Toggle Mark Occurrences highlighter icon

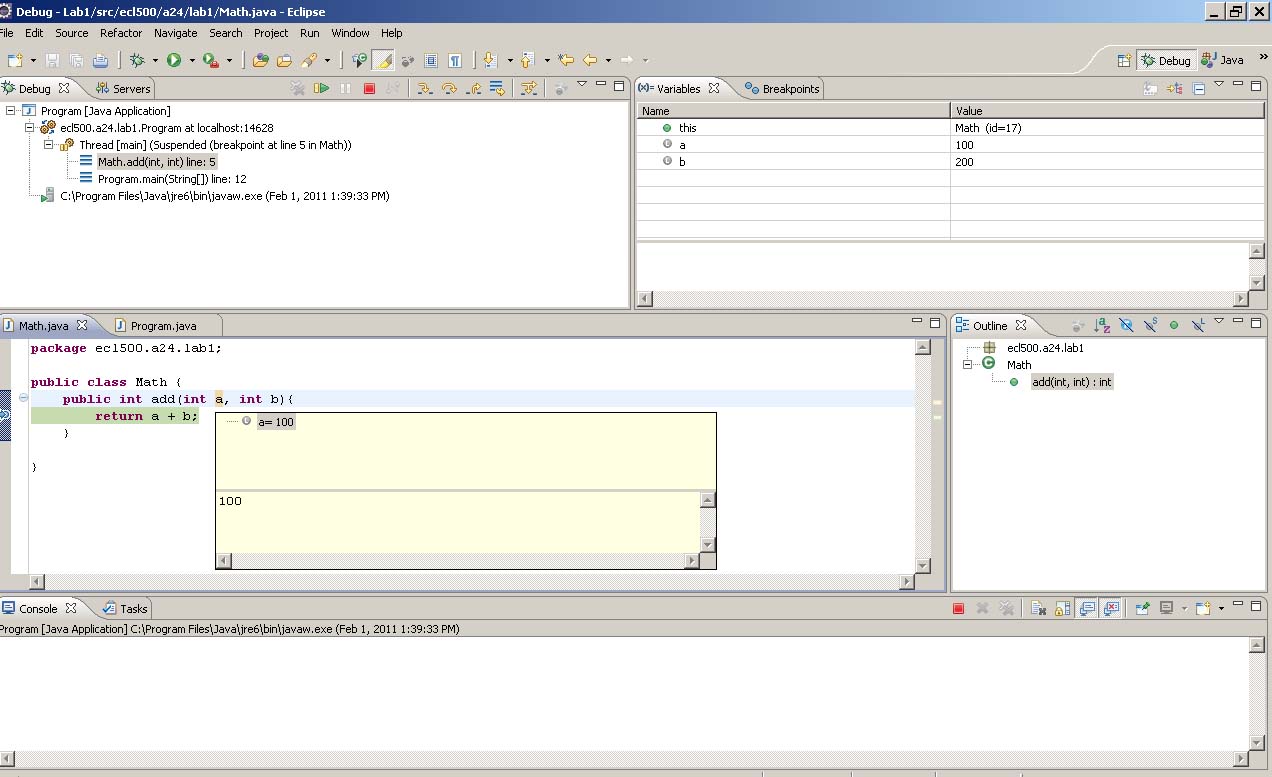(383, 60)
